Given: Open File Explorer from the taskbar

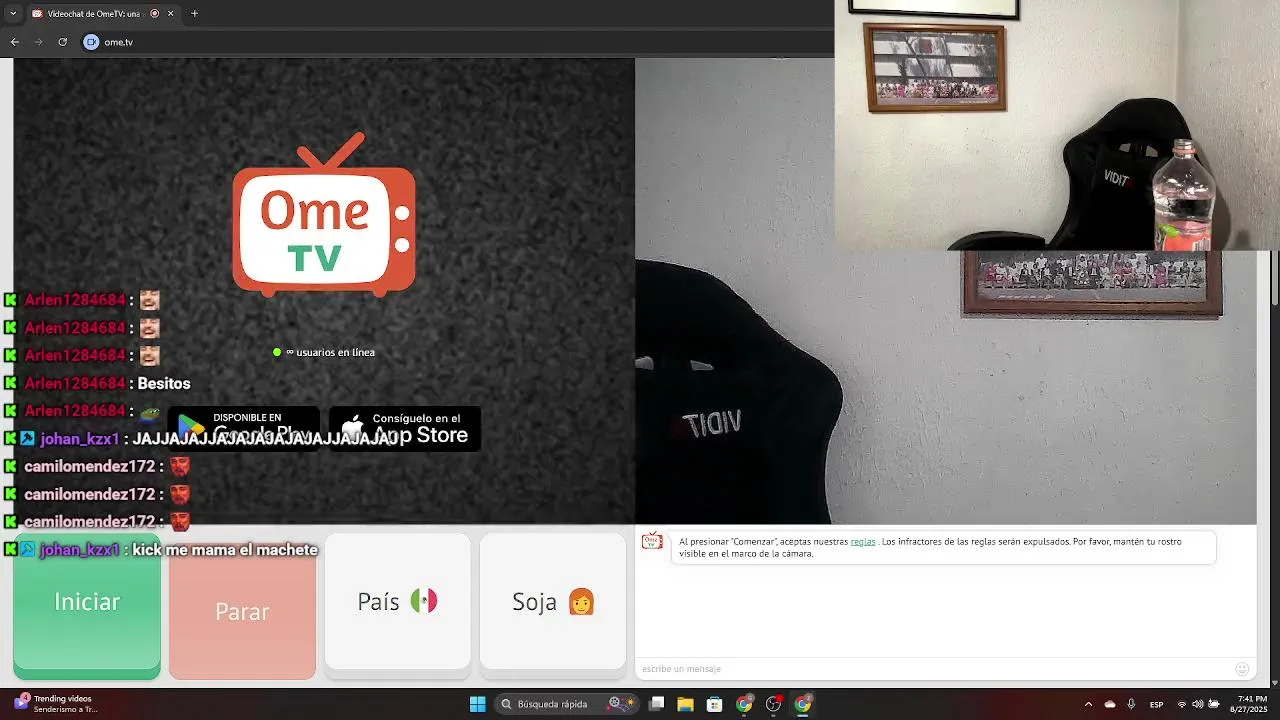Looking at the screenshot, I should coord(685,704).
